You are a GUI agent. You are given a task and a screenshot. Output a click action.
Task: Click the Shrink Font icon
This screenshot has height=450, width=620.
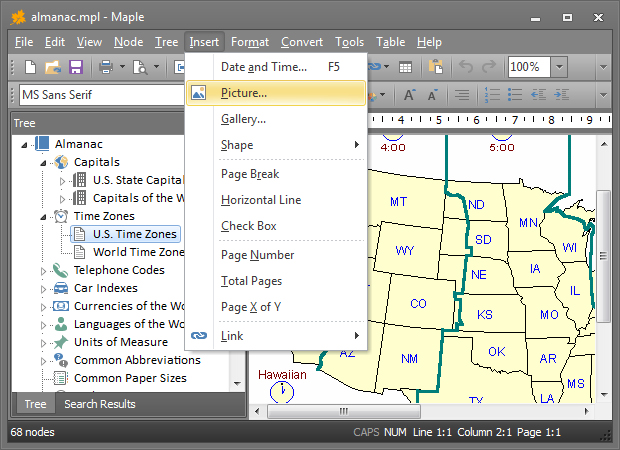point(432,95)
